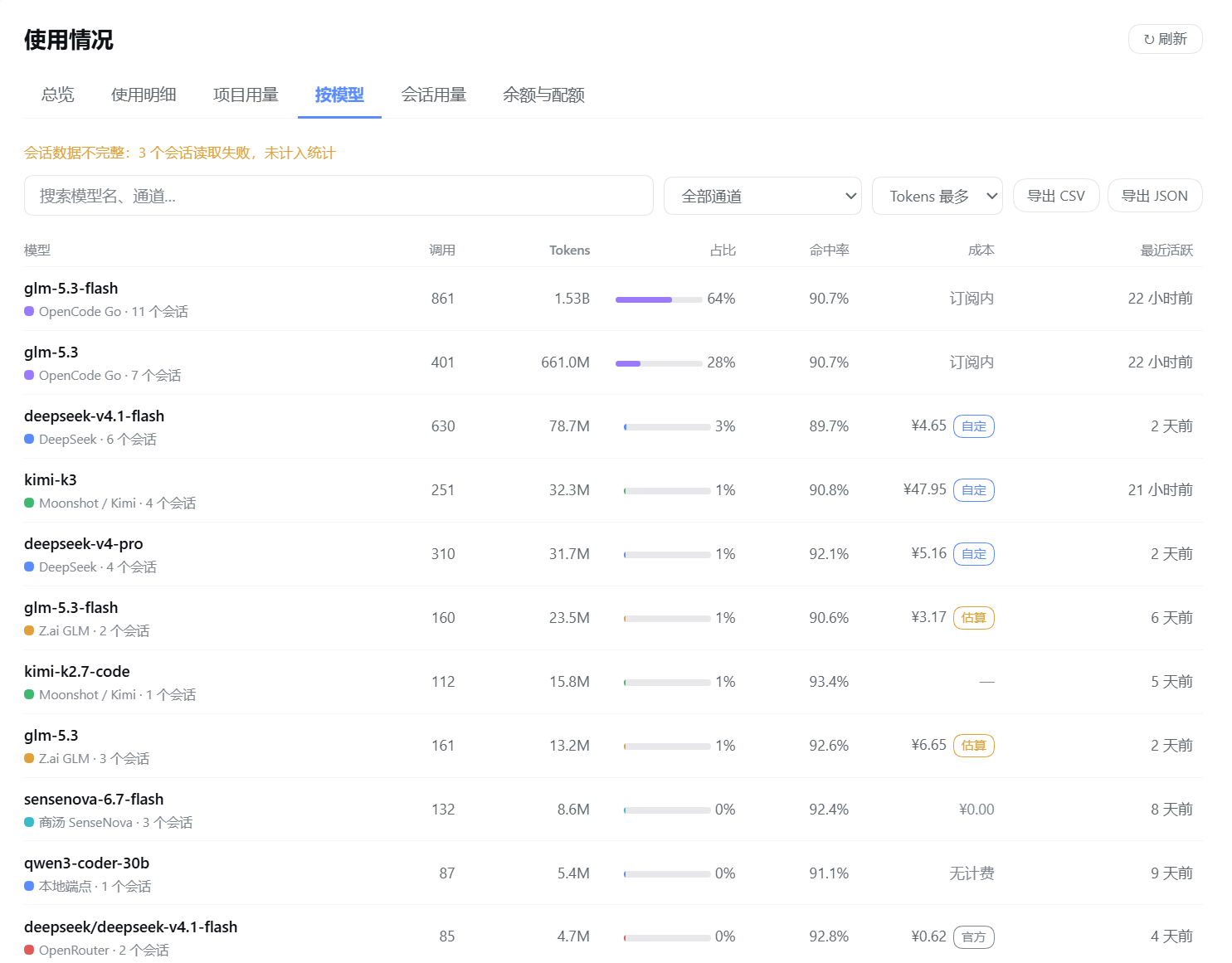Screen dimensions: 1232x963
Task: Switch to the 余额与配额 tab
Action: point(543,95)
